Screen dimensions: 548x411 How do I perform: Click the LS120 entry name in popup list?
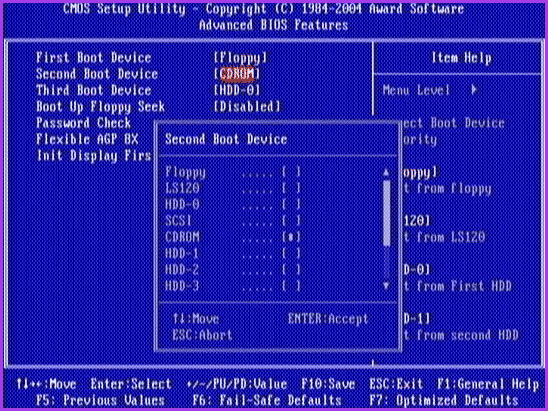point(182,188)
